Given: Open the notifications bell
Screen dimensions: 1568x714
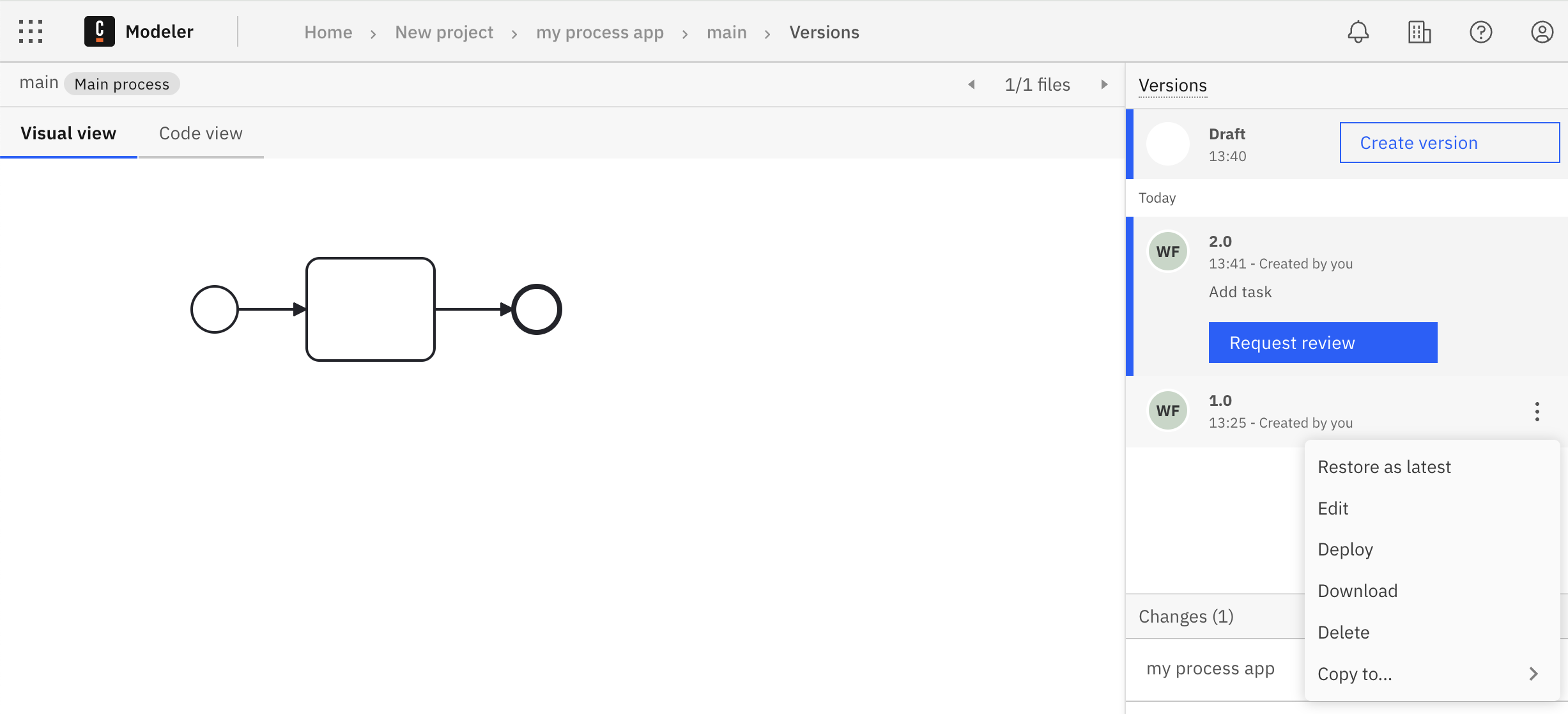Looking at the screenshot, I should [x=1358, y=32].
